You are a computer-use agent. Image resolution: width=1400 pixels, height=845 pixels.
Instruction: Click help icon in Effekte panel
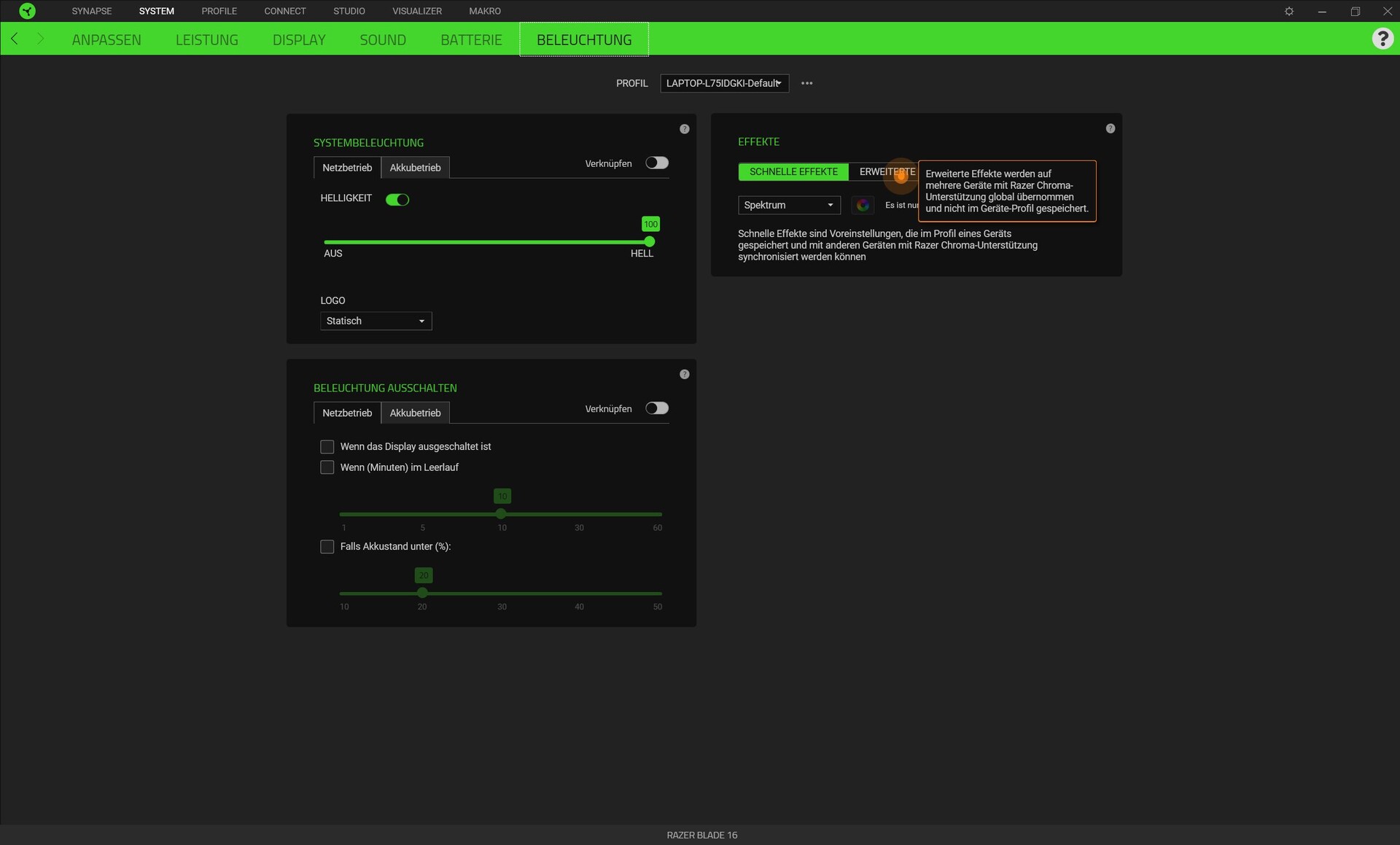point(1110,128)
